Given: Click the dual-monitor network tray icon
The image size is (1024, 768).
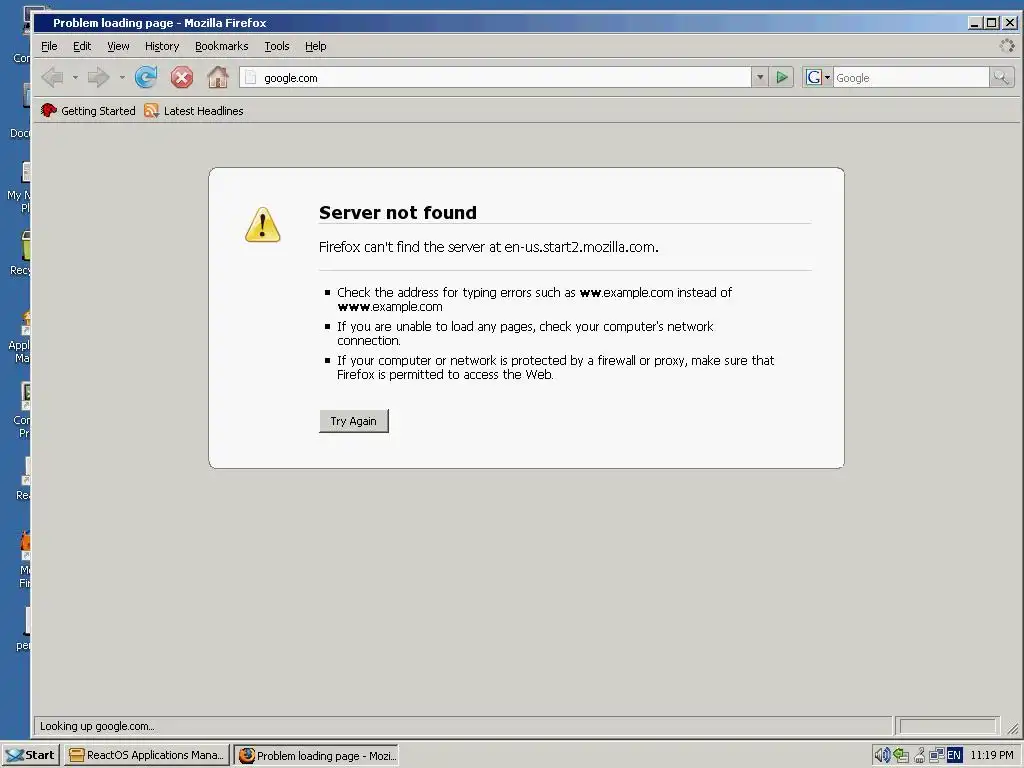Looking at the screenshot, I should (x=936, y=755).
